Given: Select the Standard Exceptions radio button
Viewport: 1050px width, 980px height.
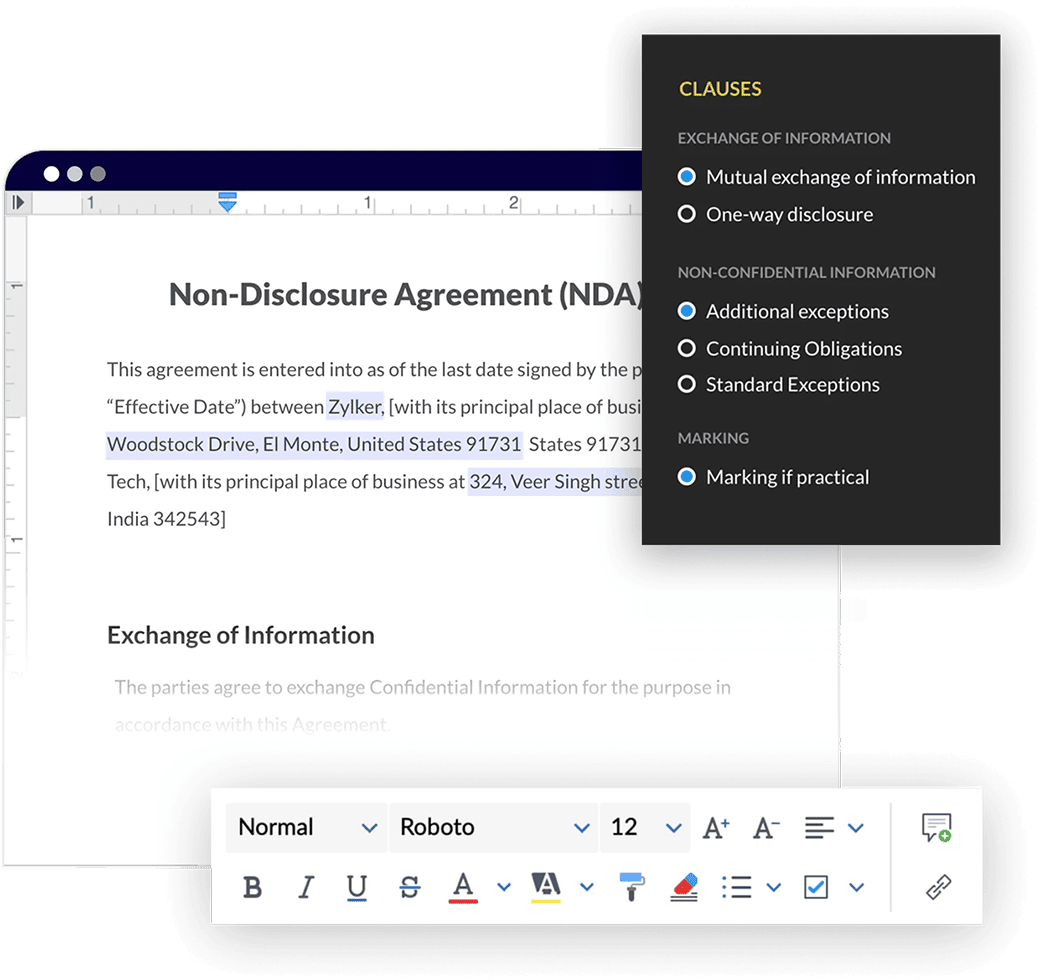Looking at the screenshot, I should (687, 385).
